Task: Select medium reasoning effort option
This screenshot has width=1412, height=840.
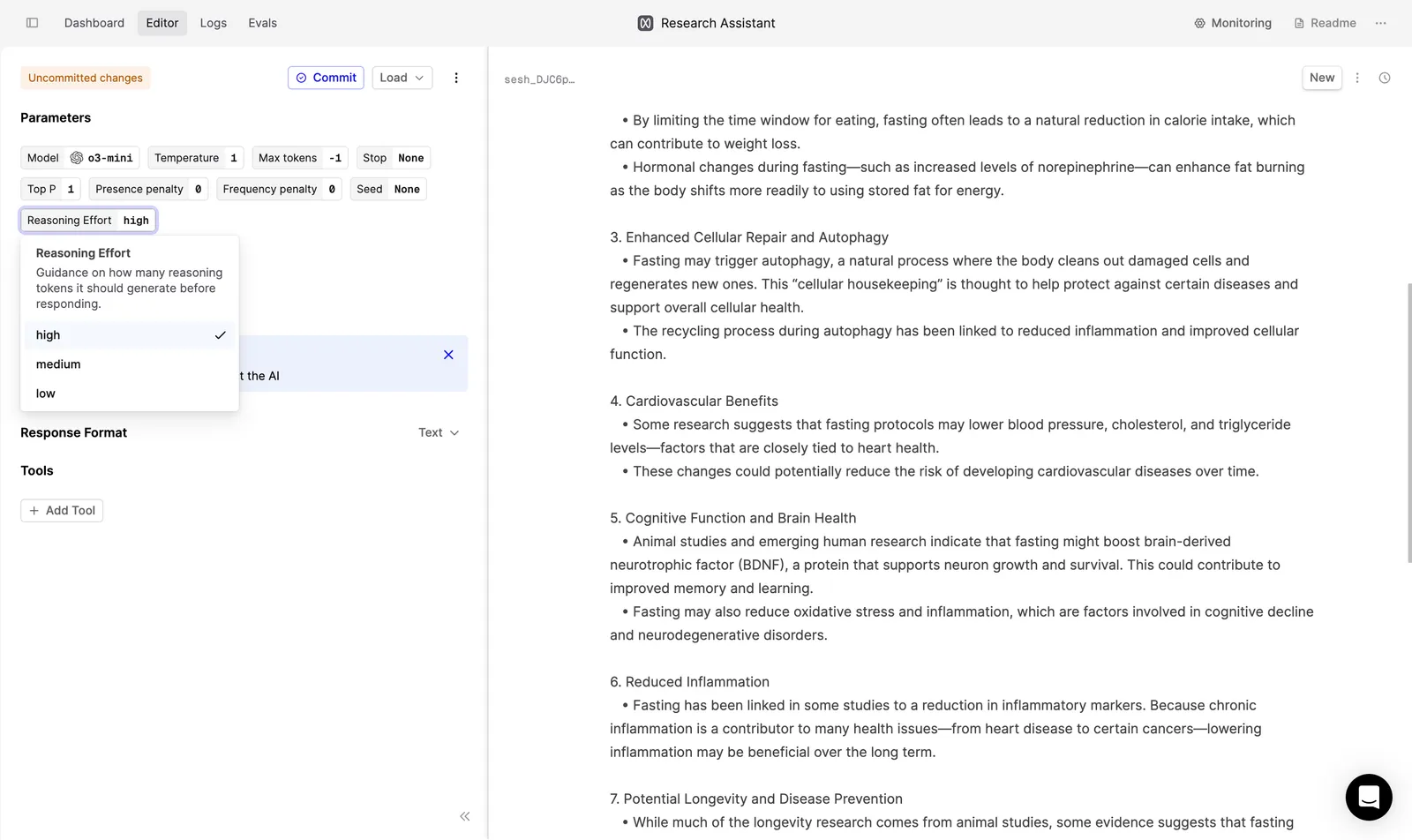Action: pyautogui.click(x=130, y=364)
